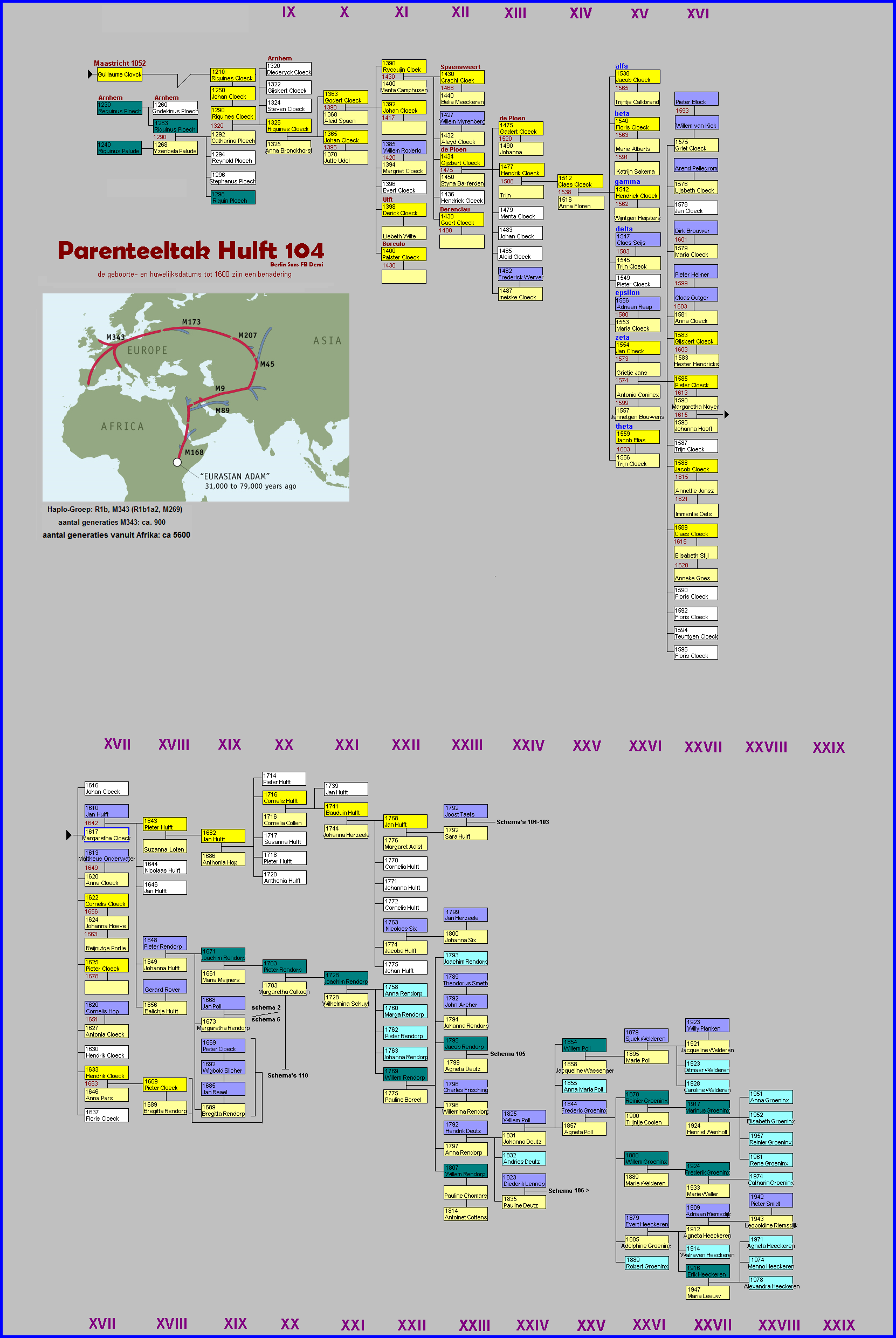Click the blue alfa branch label
896x1338 pixels.
[x=621, y=66]
